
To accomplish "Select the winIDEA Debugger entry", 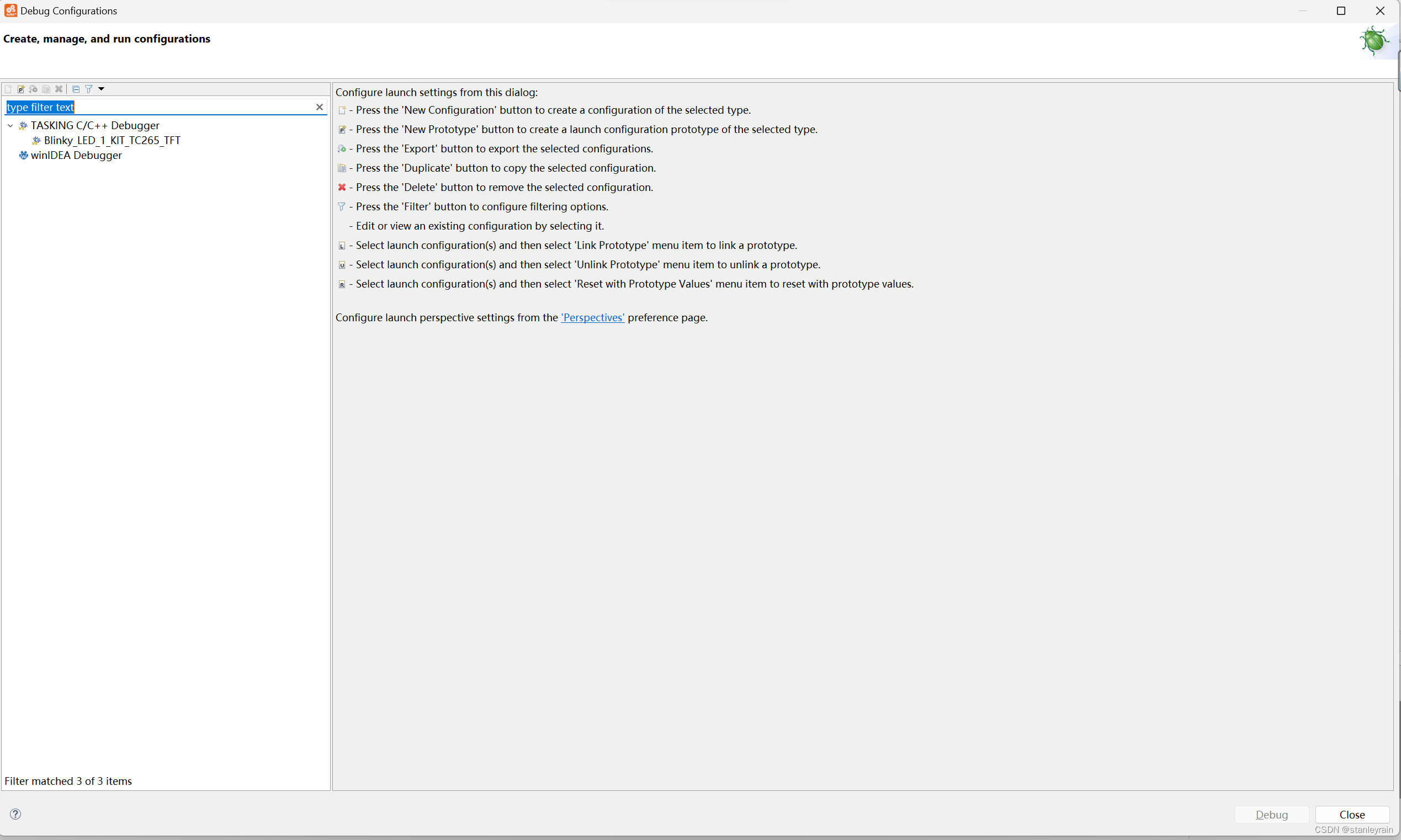I will pyautogui.click(x=76, y=155).
